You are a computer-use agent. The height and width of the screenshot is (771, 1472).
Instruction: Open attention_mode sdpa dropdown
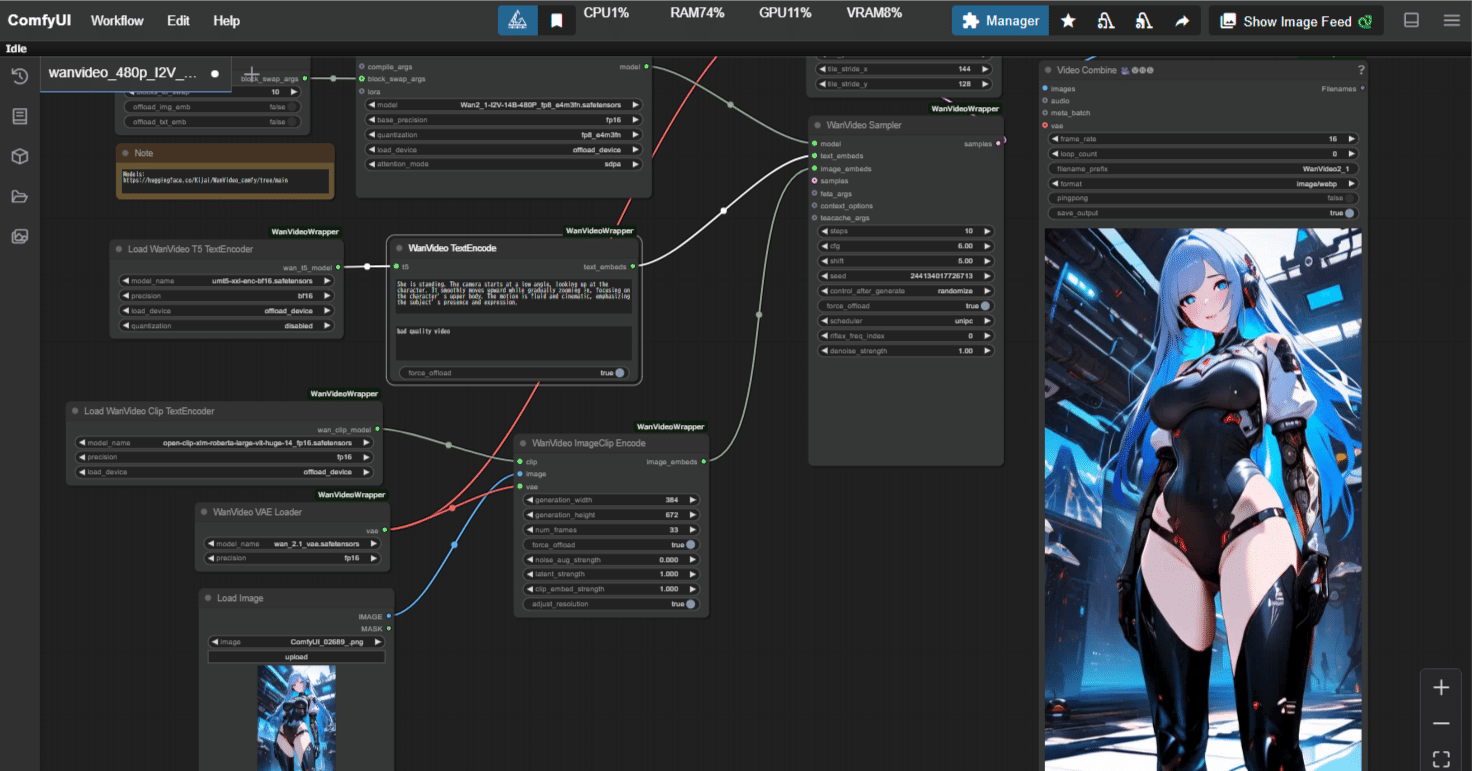pyautogui.click(x=504, y=164)
